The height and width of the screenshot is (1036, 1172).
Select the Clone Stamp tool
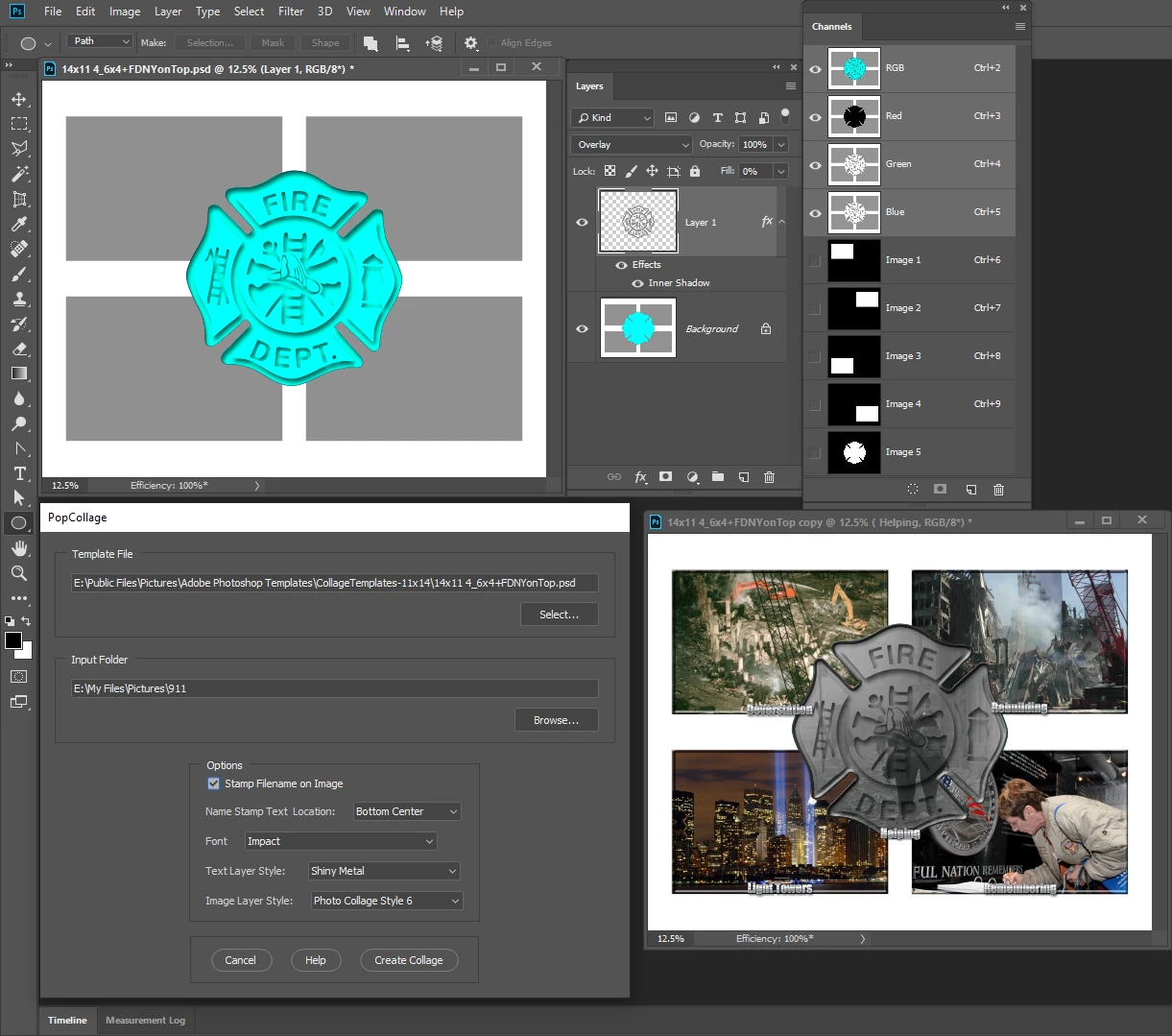pos(18,299)
